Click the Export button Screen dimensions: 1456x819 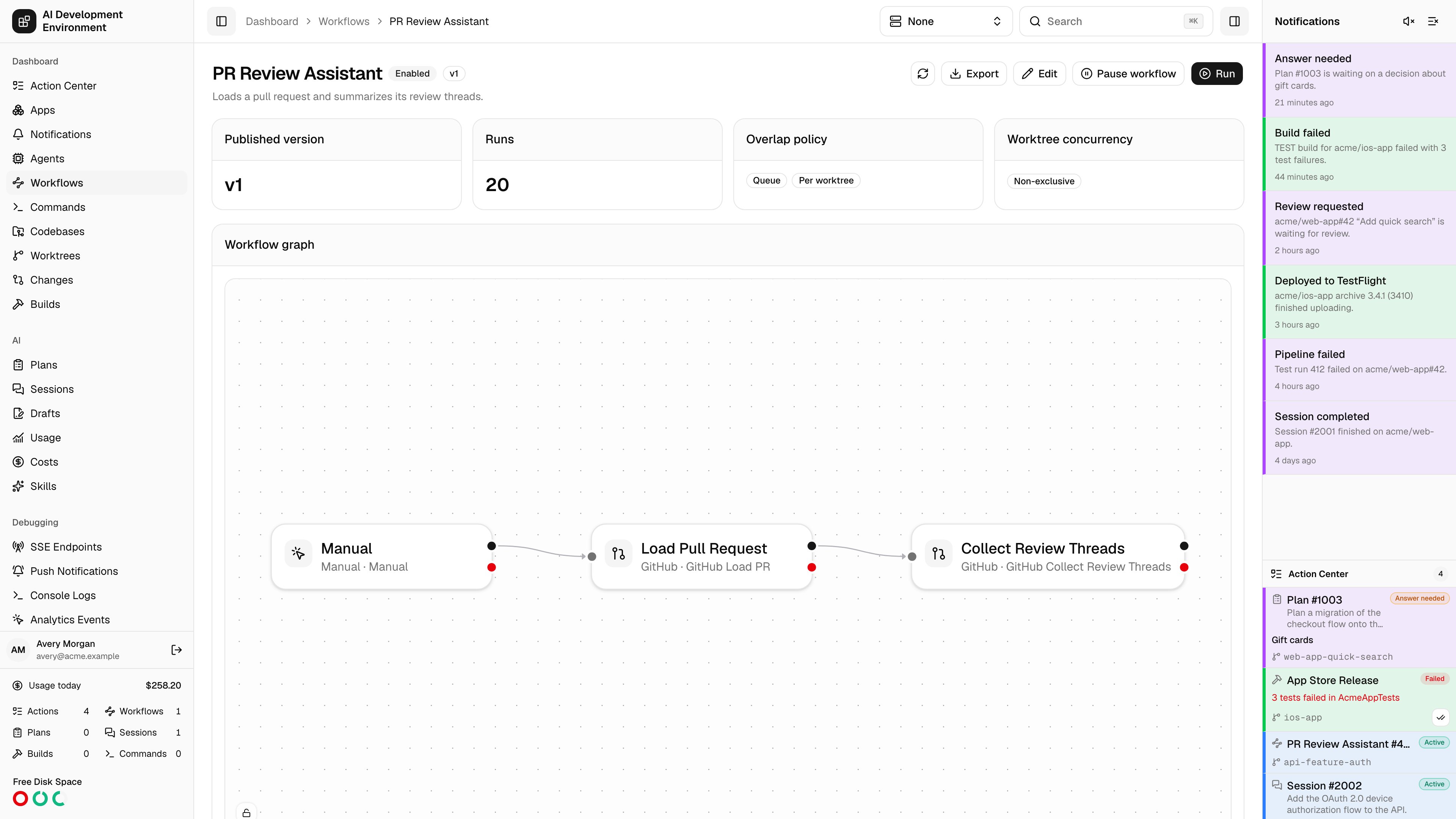[x=974, y=74]
